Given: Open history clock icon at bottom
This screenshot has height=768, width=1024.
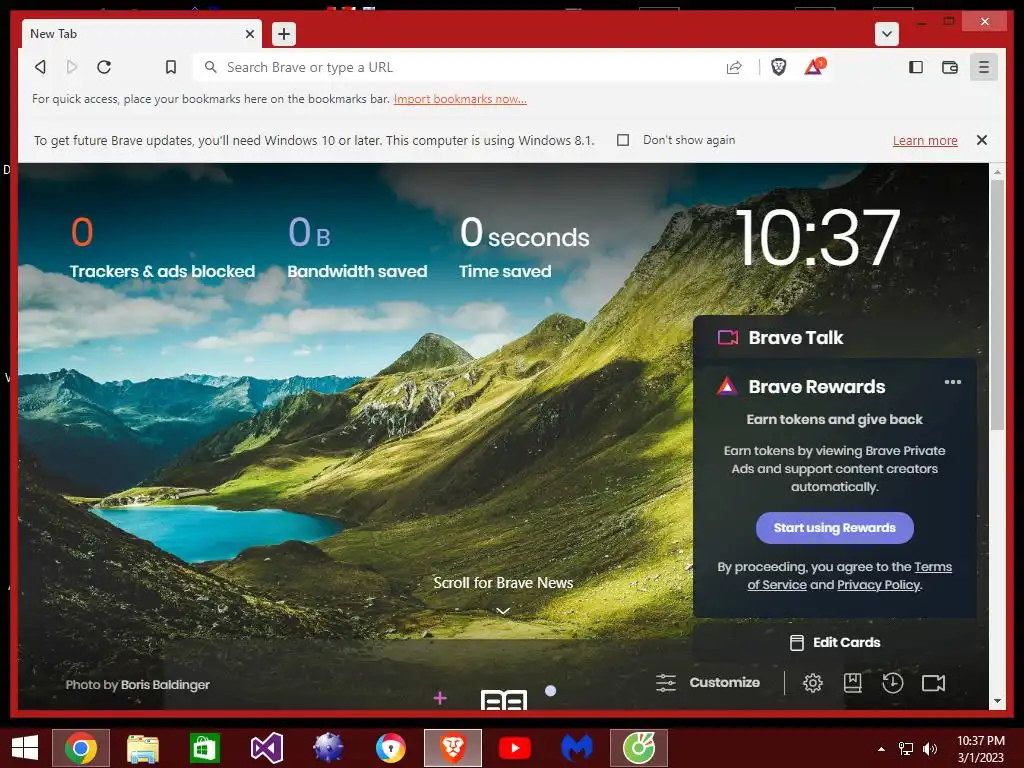Looking at the screenshot, I should point(892,683).
